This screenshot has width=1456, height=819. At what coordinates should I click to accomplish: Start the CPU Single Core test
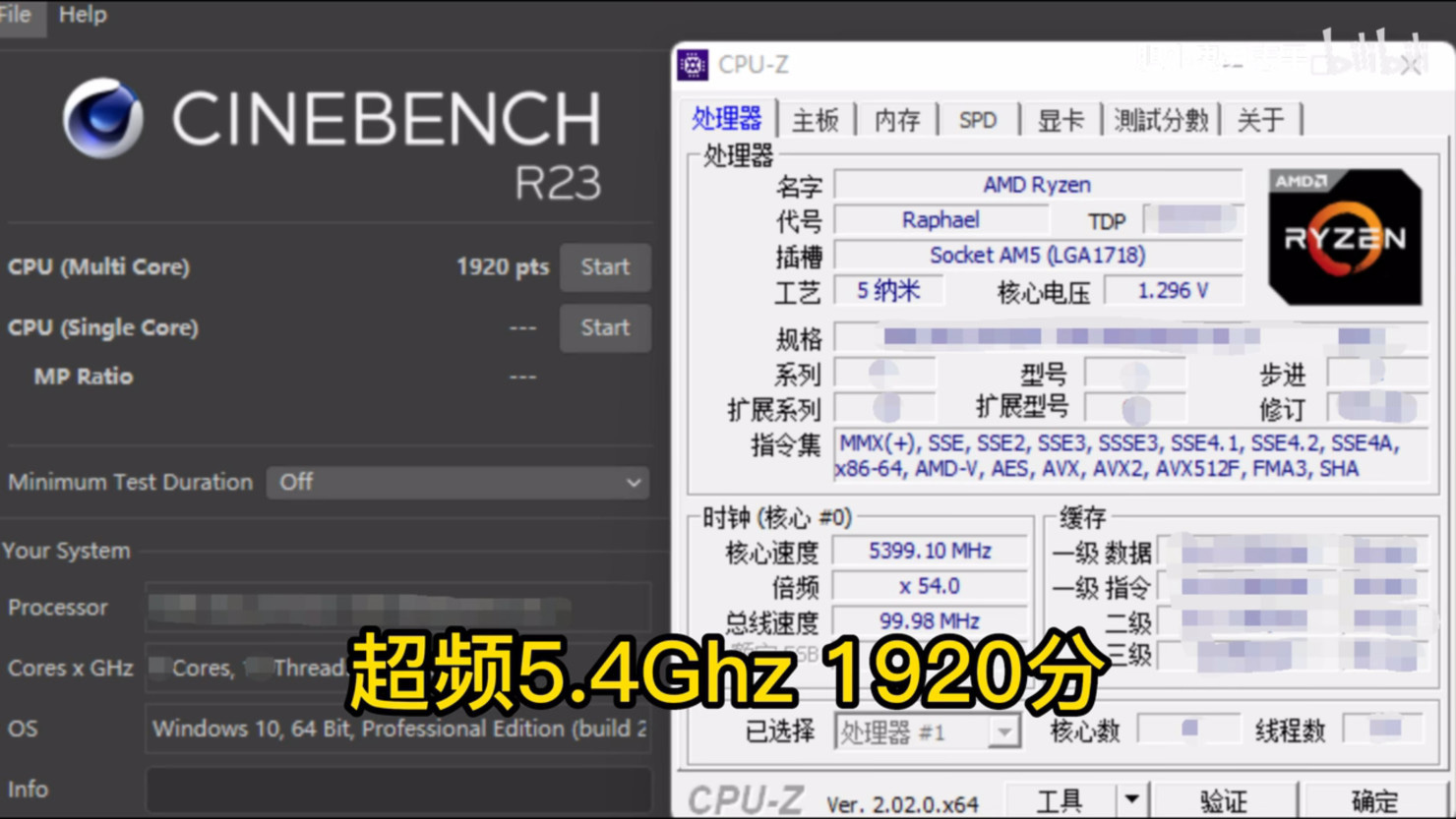click(x=605, y=327)
